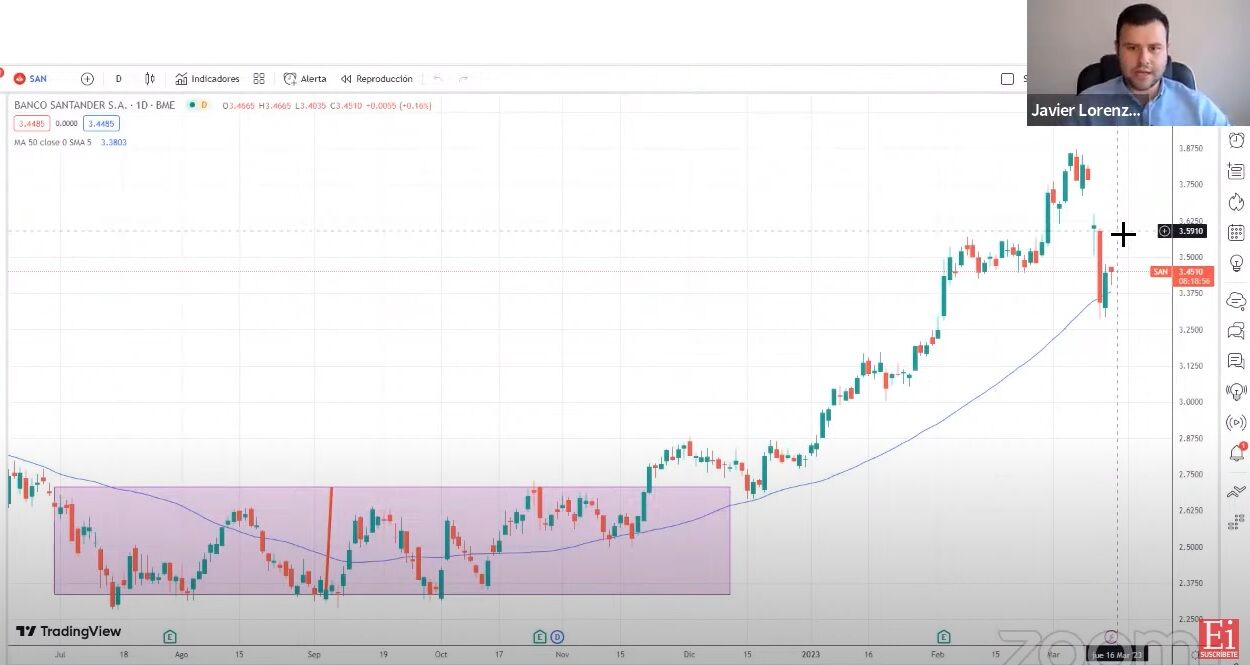Click the earnings E marker near Feb
Viewport: 1250px width, 665px height.
943,636
